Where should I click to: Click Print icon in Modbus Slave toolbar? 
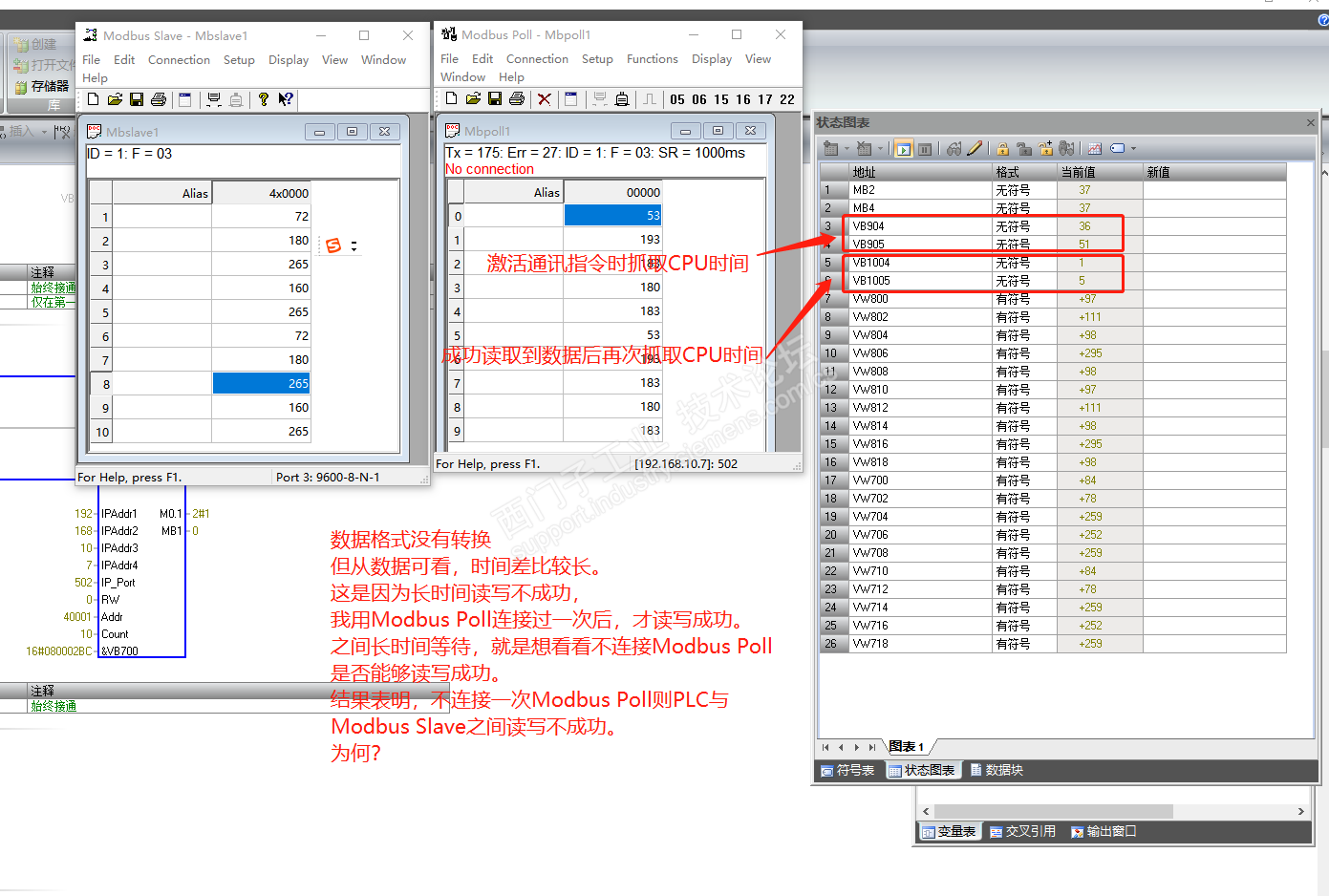(159, 99)
